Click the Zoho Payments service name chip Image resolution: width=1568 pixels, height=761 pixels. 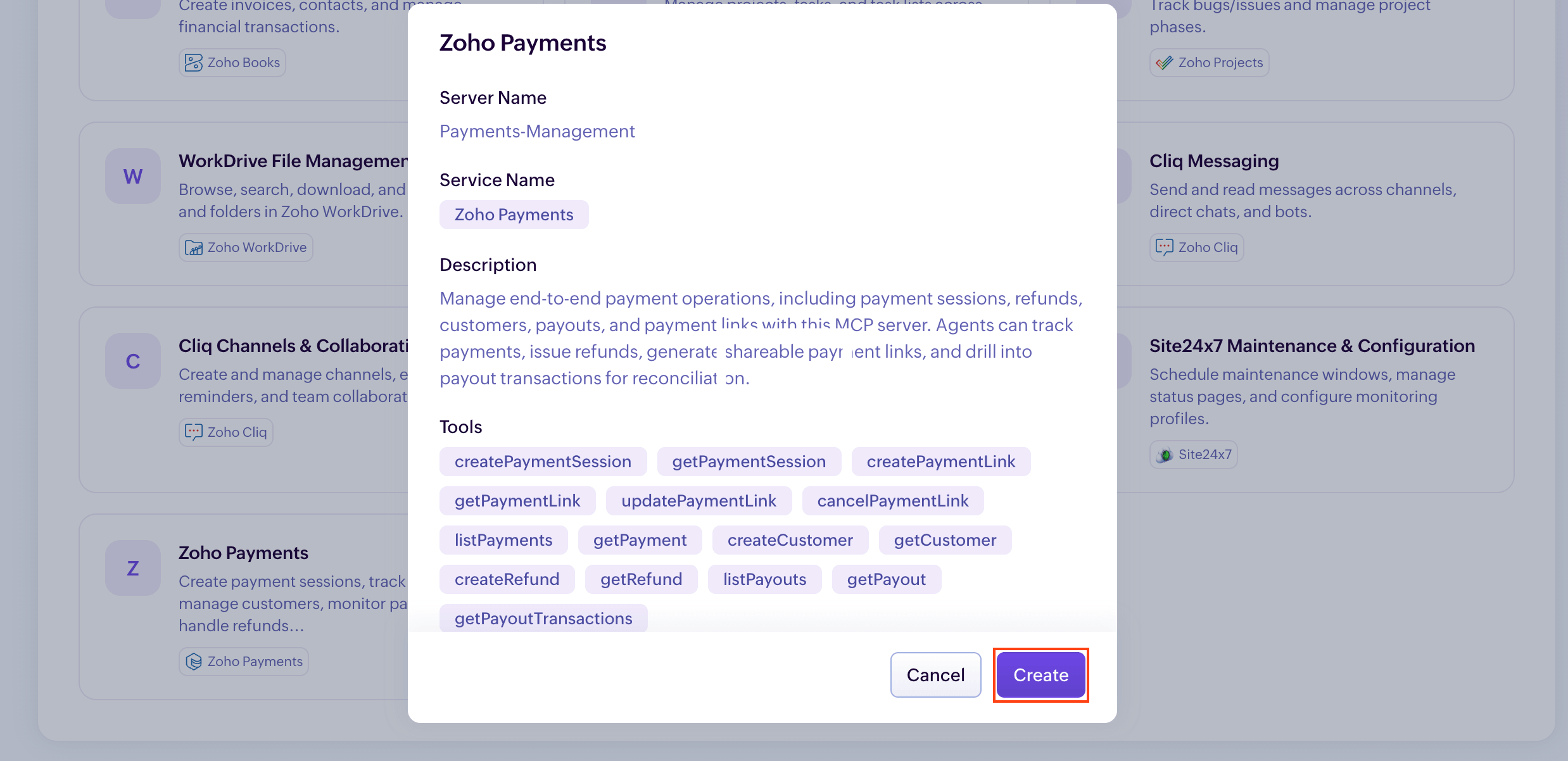tap(514, 215)
